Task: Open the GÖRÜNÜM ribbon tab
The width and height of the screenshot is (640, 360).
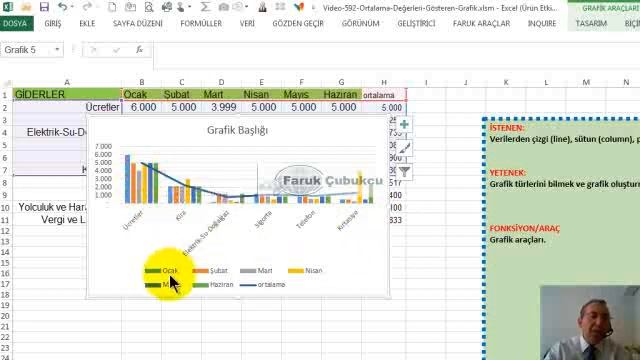Action: coord(360,24)
